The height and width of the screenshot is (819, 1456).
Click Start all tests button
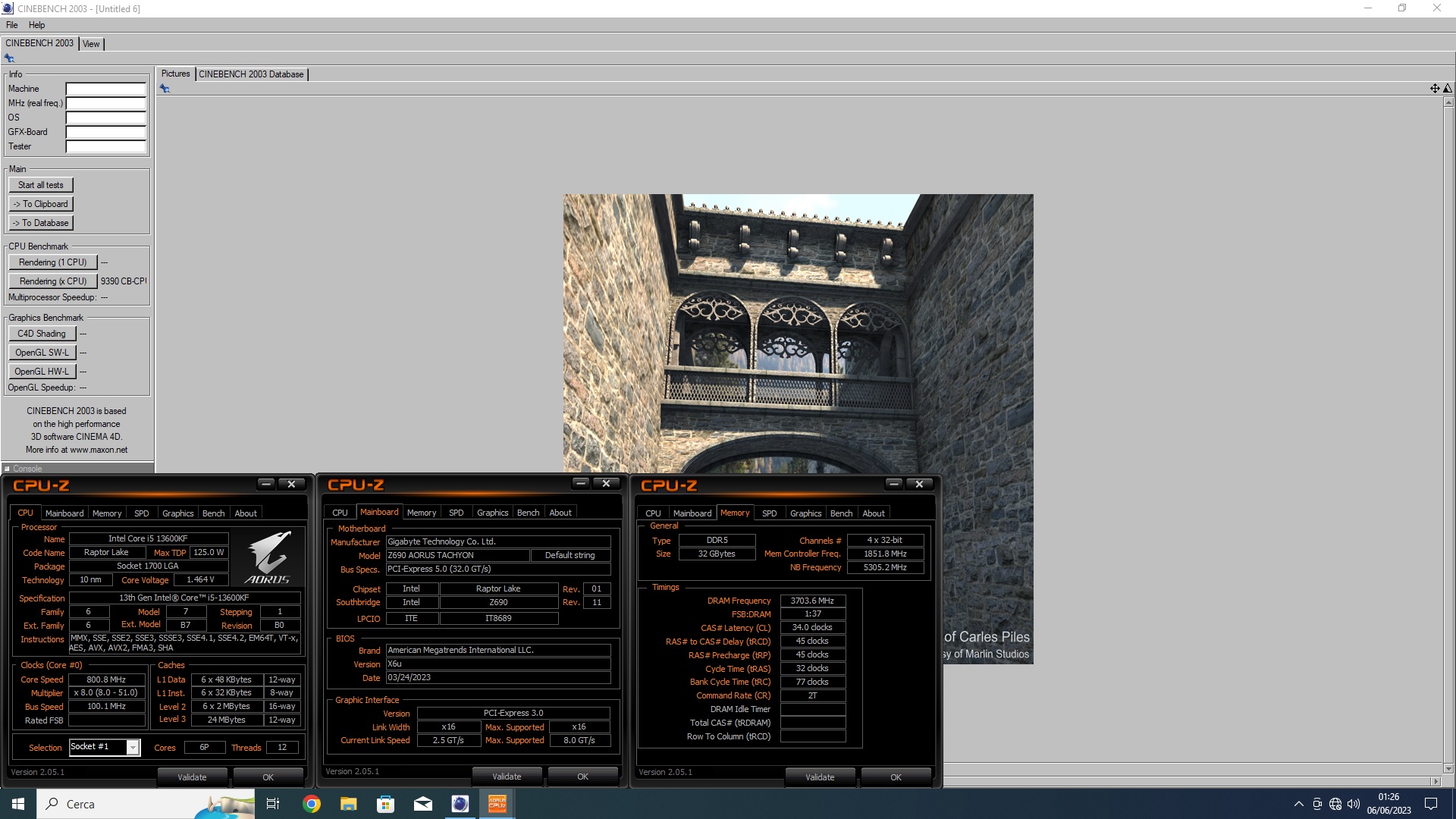(41, 185)
